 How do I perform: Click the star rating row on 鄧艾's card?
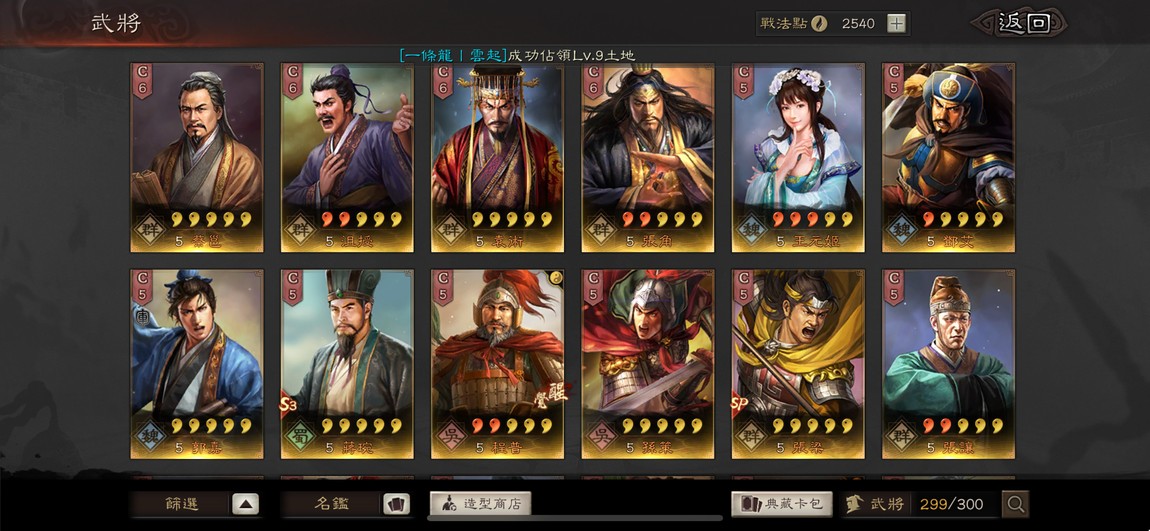pyautogui.click(x=962, y=219)
